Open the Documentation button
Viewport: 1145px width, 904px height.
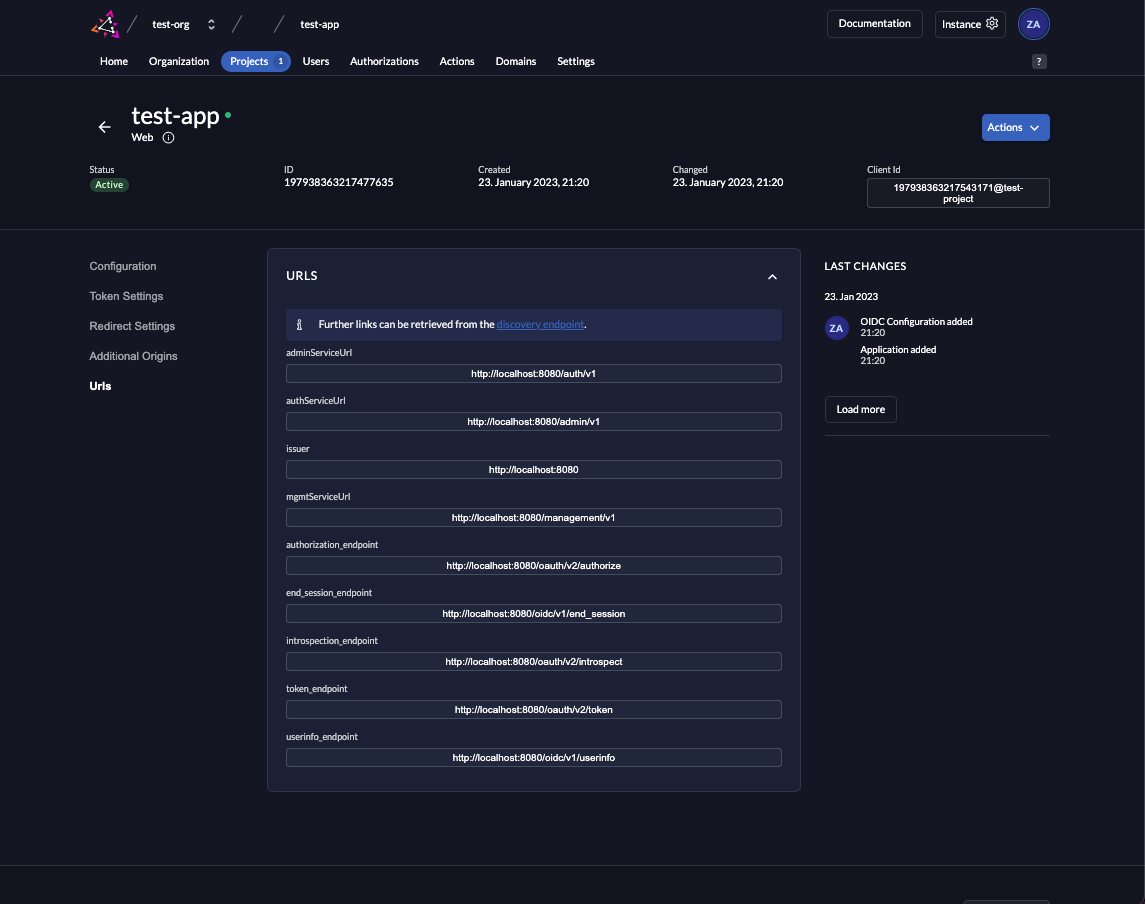tap(874, 23)
